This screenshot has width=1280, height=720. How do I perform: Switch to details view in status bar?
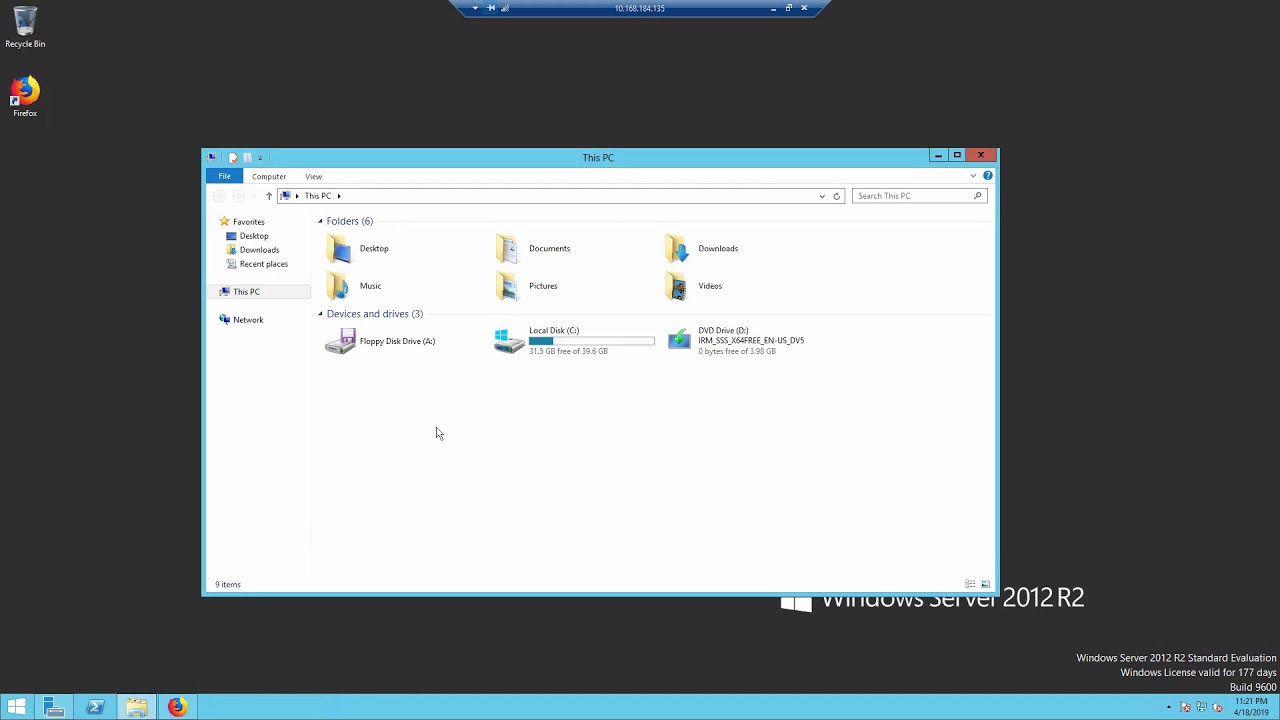[x=970, y=584]
